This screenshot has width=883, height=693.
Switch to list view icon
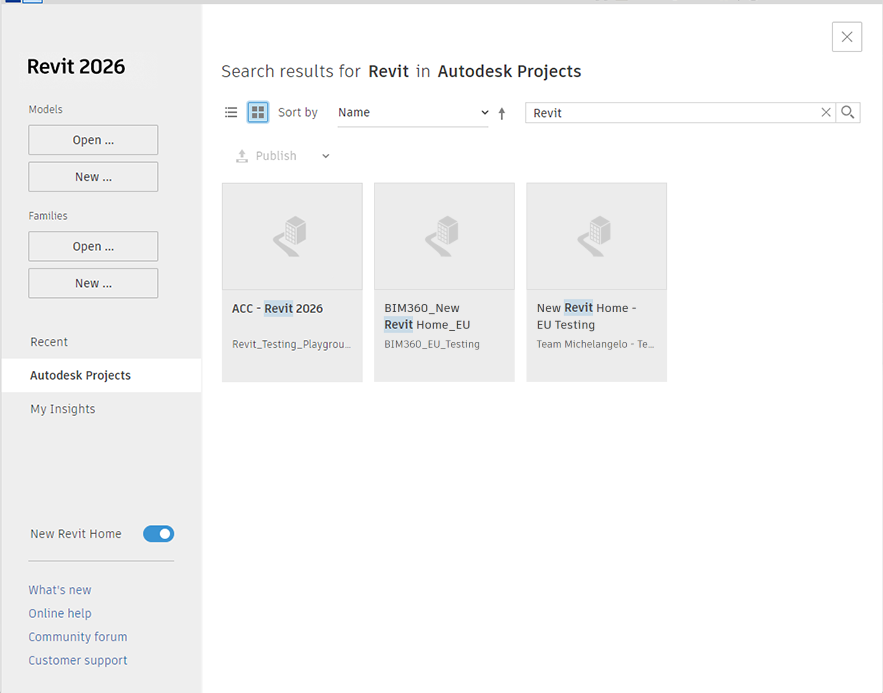tap(231, 113)
